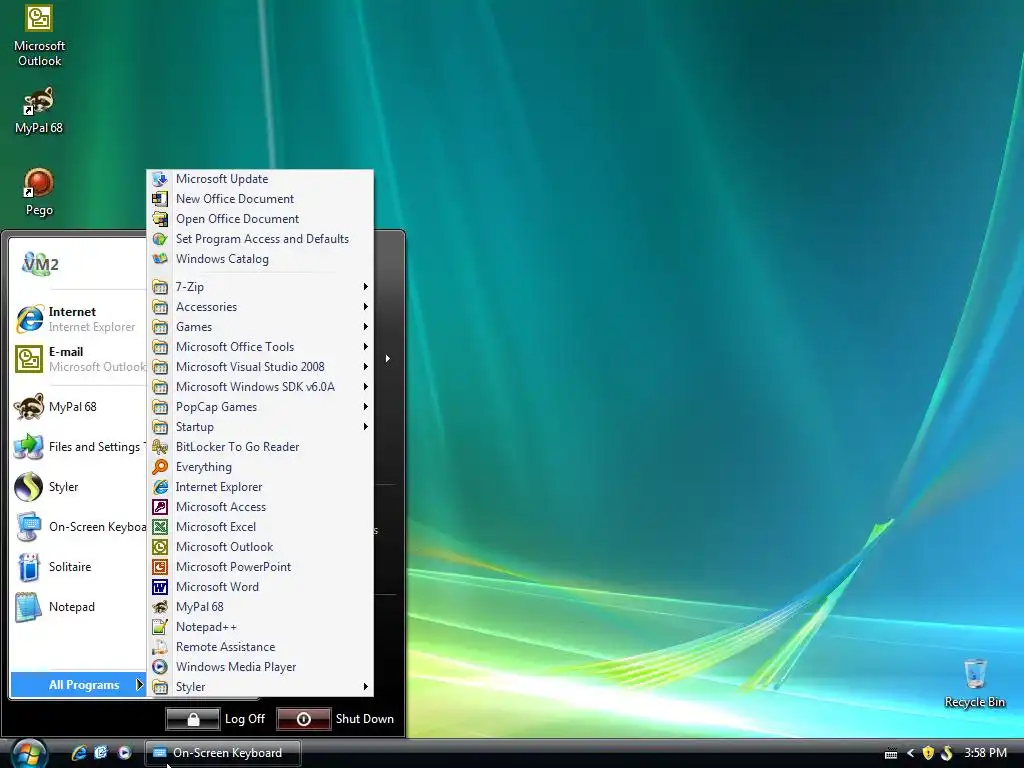
Task: Open Windows Media Player Quick Launch icon
Action: 124,752
